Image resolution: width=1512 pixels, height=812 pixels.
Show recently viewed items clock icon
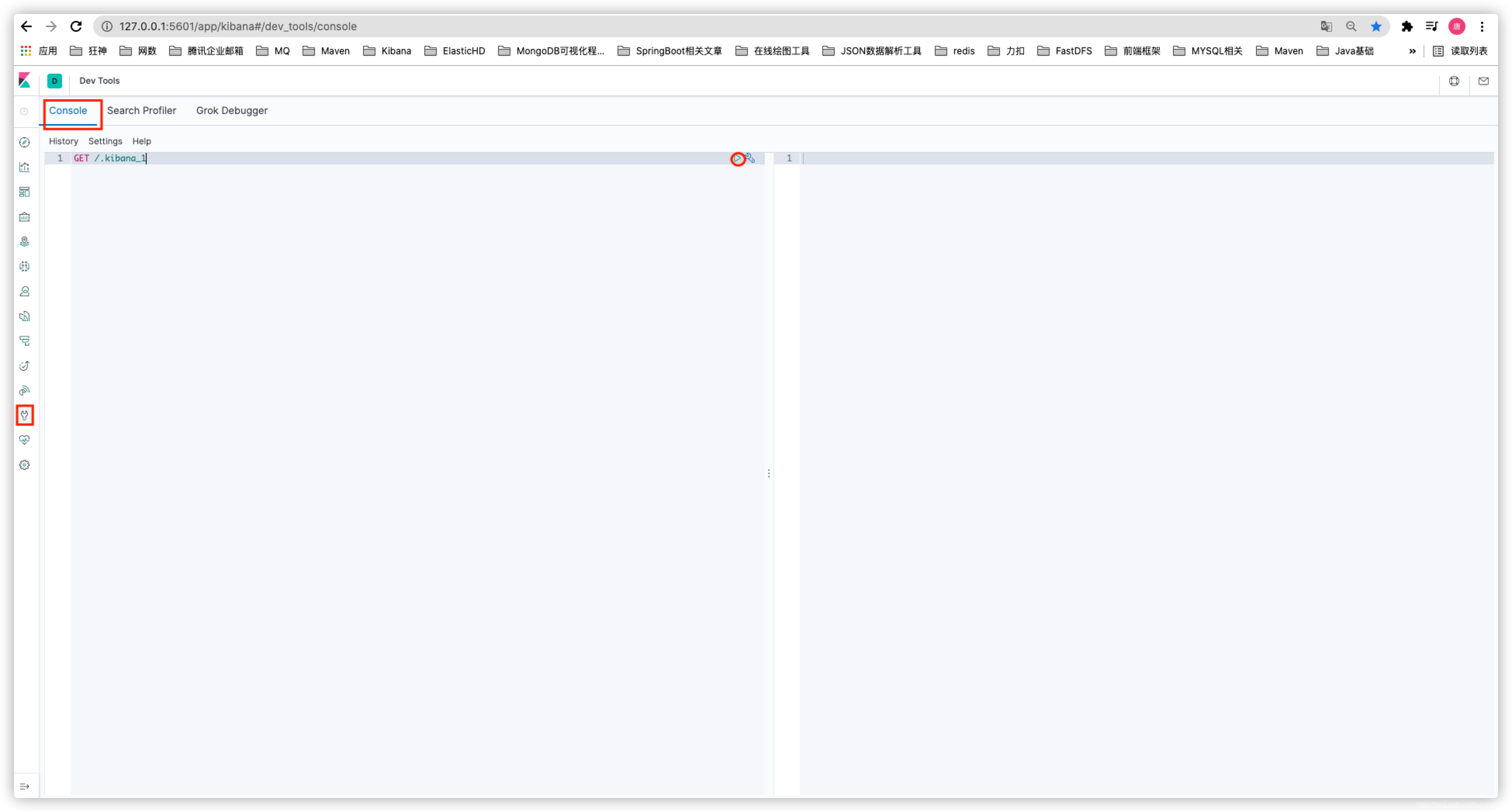coord(25,111)
